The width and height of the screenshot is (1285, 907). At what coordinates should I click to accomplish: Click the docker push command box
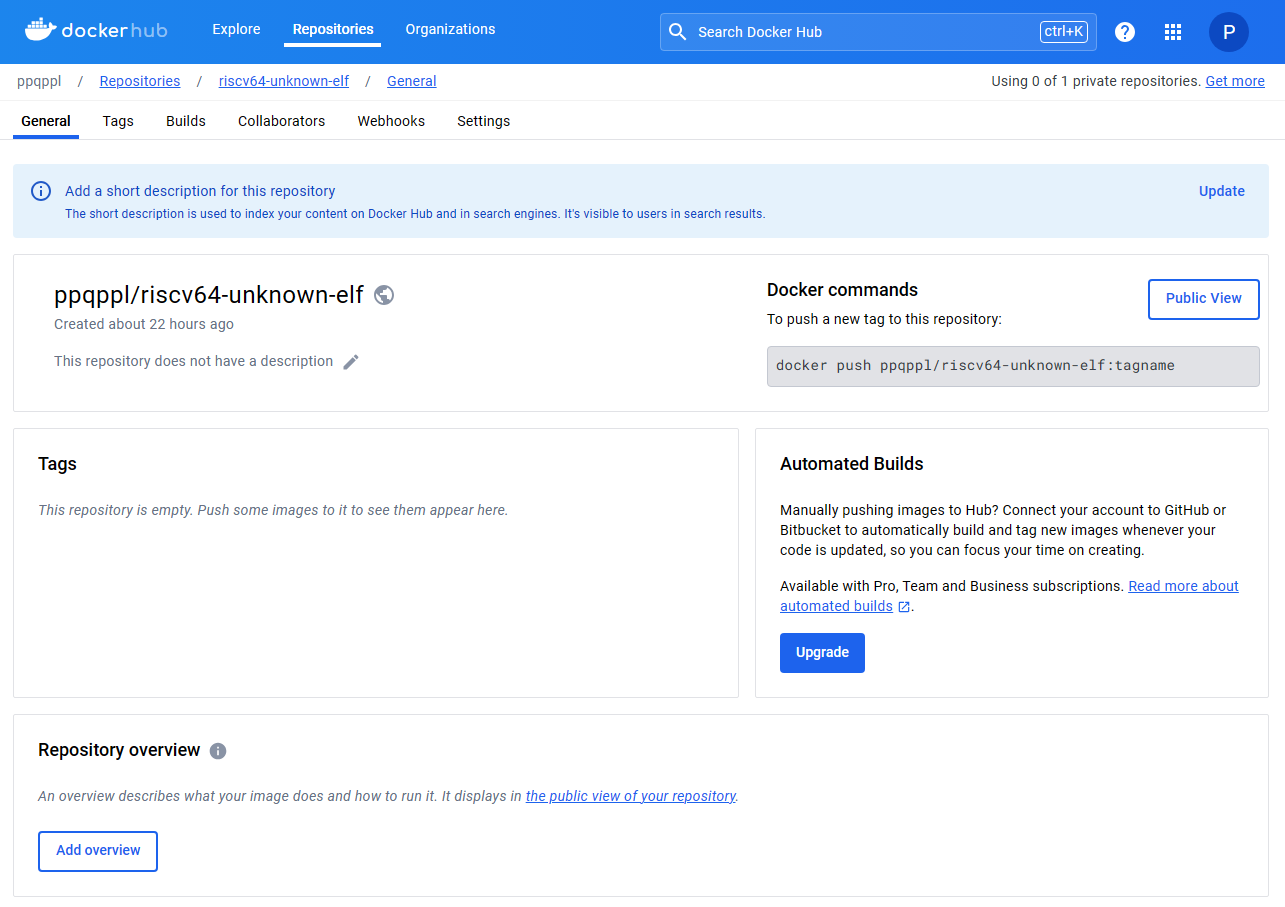(1013, 366)
